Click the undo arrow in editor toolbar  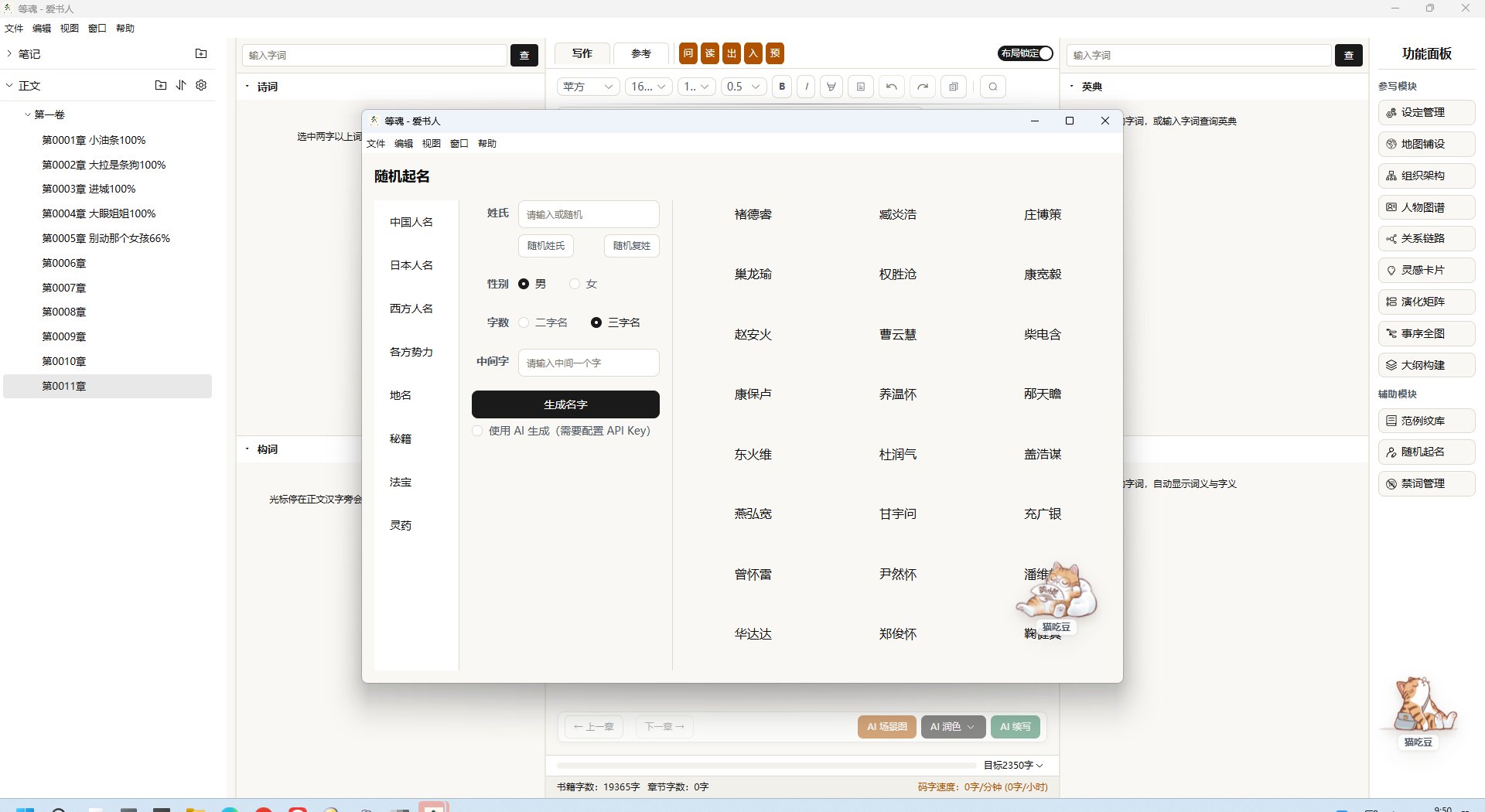point(891,87)
